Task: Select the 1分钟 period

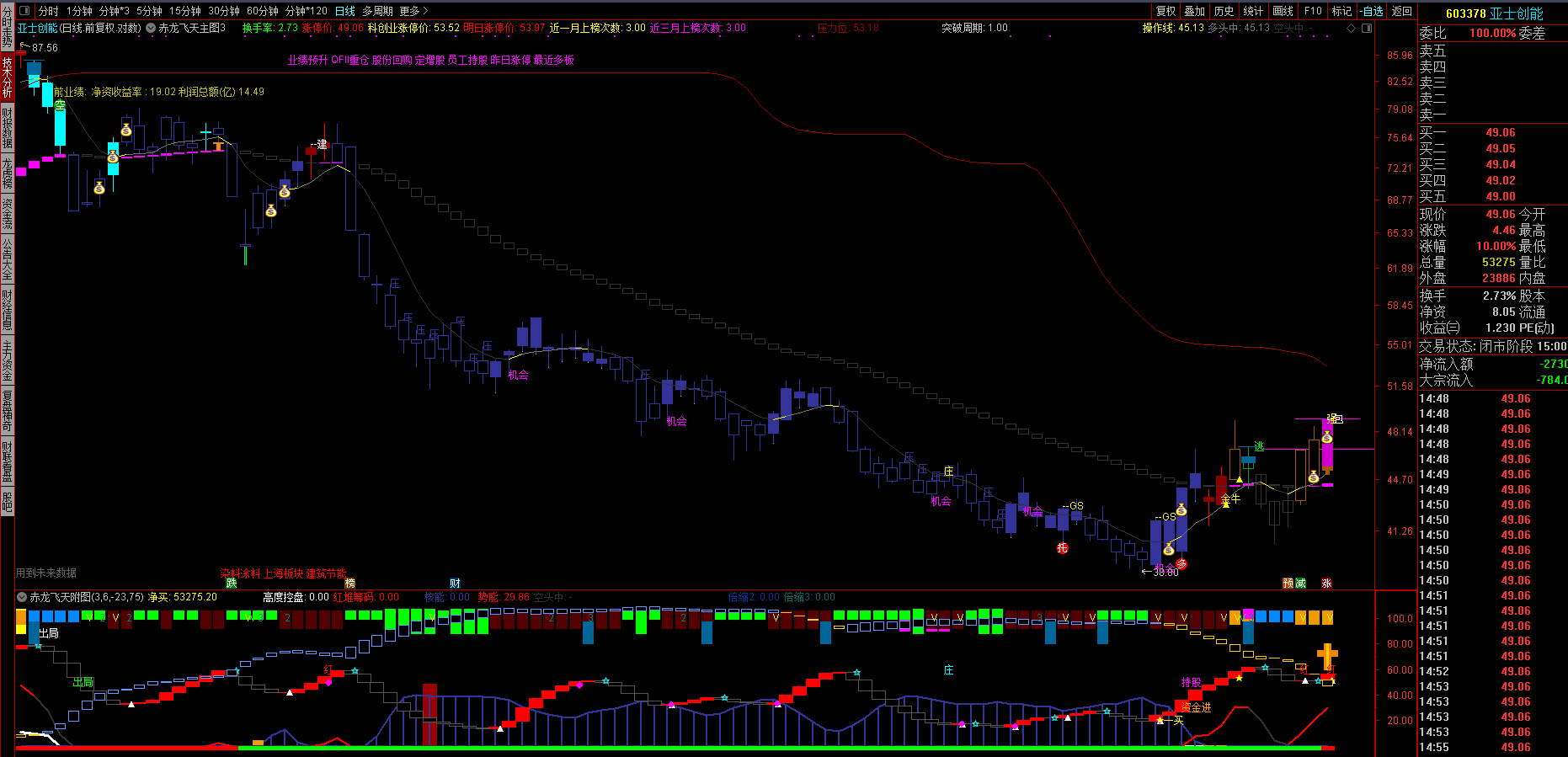Action: (x=79, y=11)
